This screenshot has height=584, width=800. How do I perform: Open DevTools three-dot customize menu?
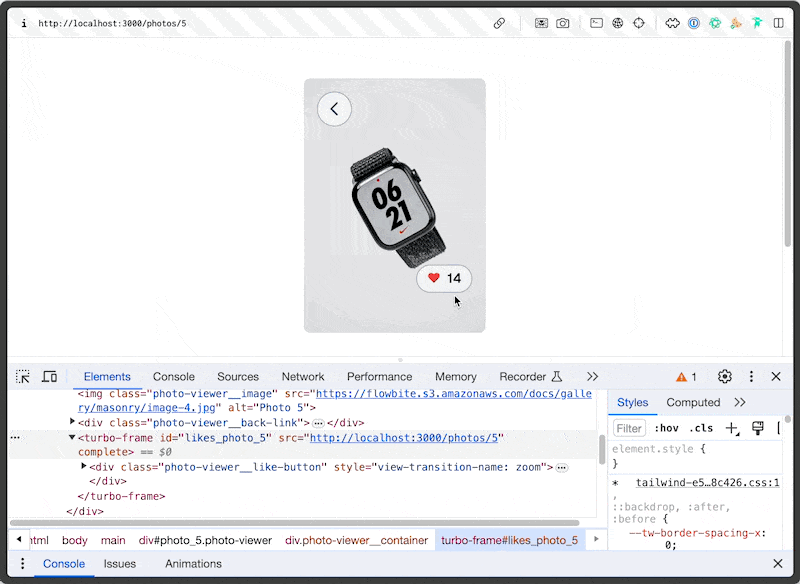tap(751, 376)
